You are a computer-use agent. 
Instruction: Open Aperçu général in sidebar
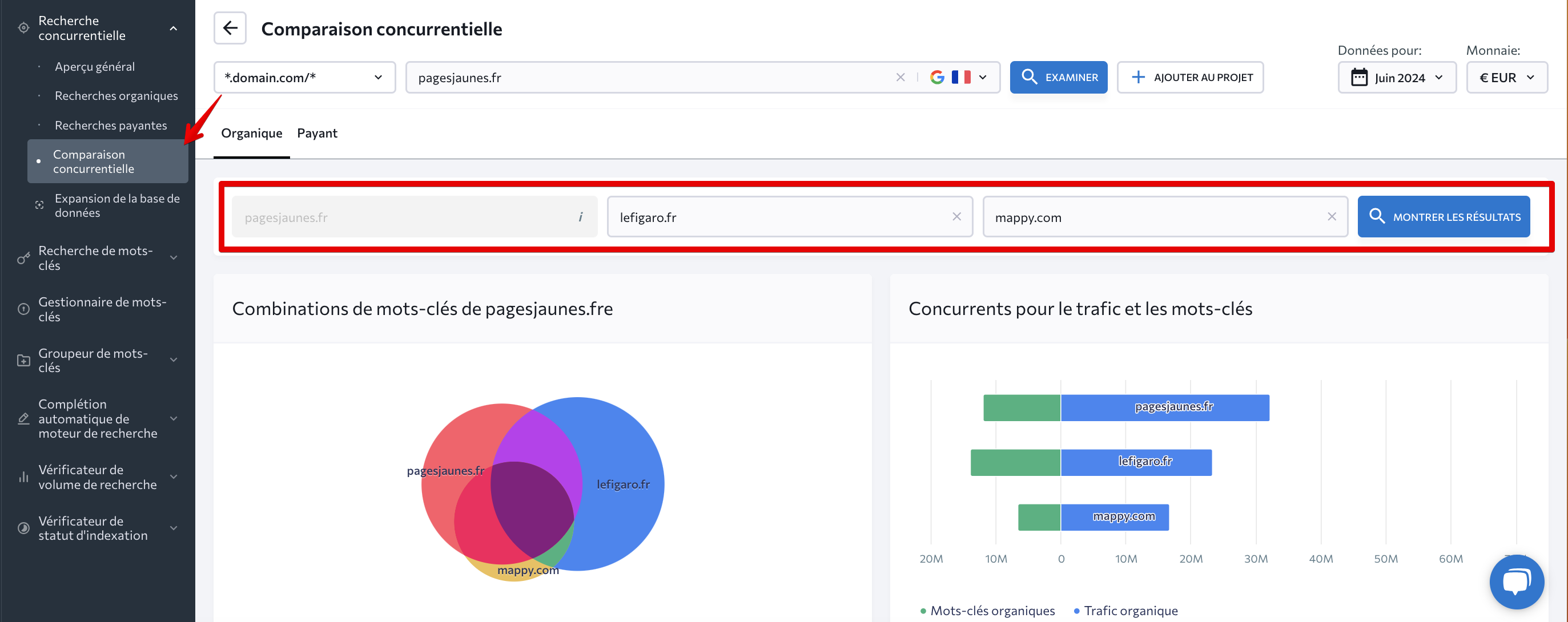[95, 66]
